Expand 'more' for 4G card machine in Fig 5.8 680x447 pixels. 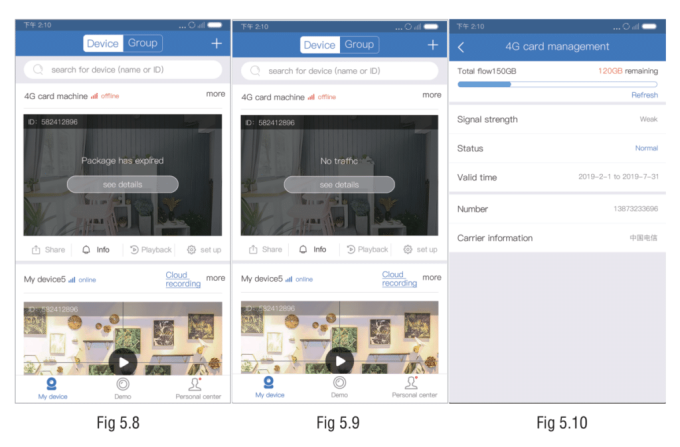tap(215, 94)
